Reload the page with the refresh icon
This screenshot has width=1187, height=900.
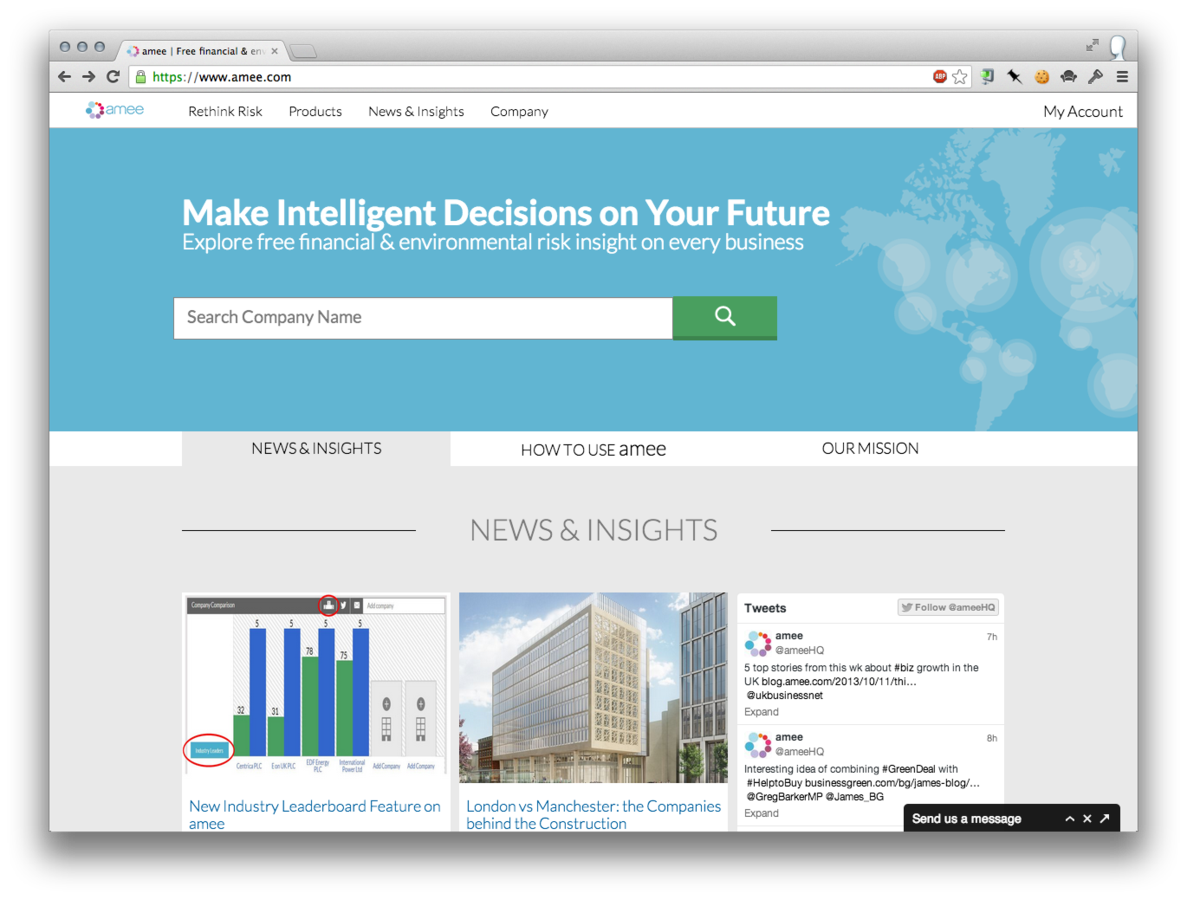click(113, 76)
